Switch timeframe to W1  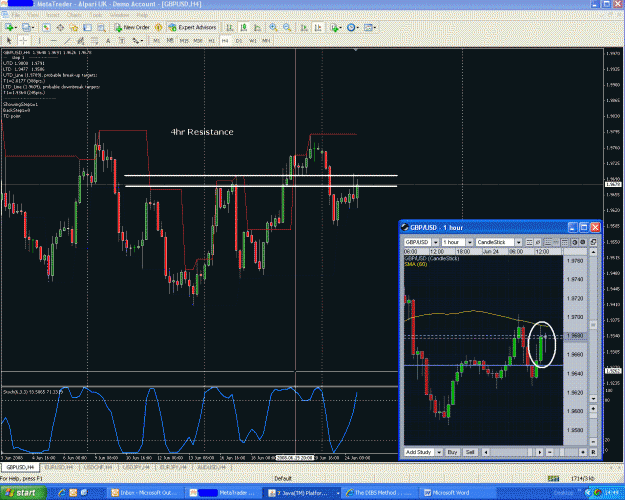(x=252, y=40)
